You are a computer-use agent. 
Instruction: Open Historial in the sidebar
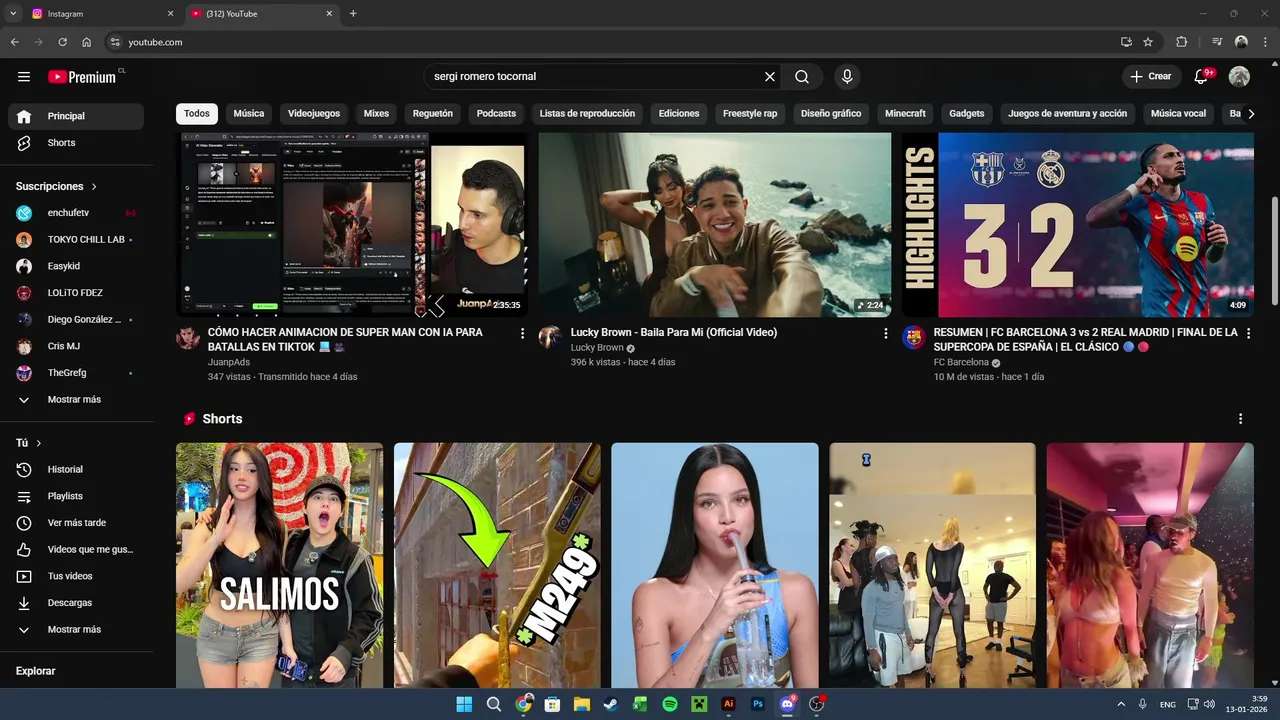point(76,469)
